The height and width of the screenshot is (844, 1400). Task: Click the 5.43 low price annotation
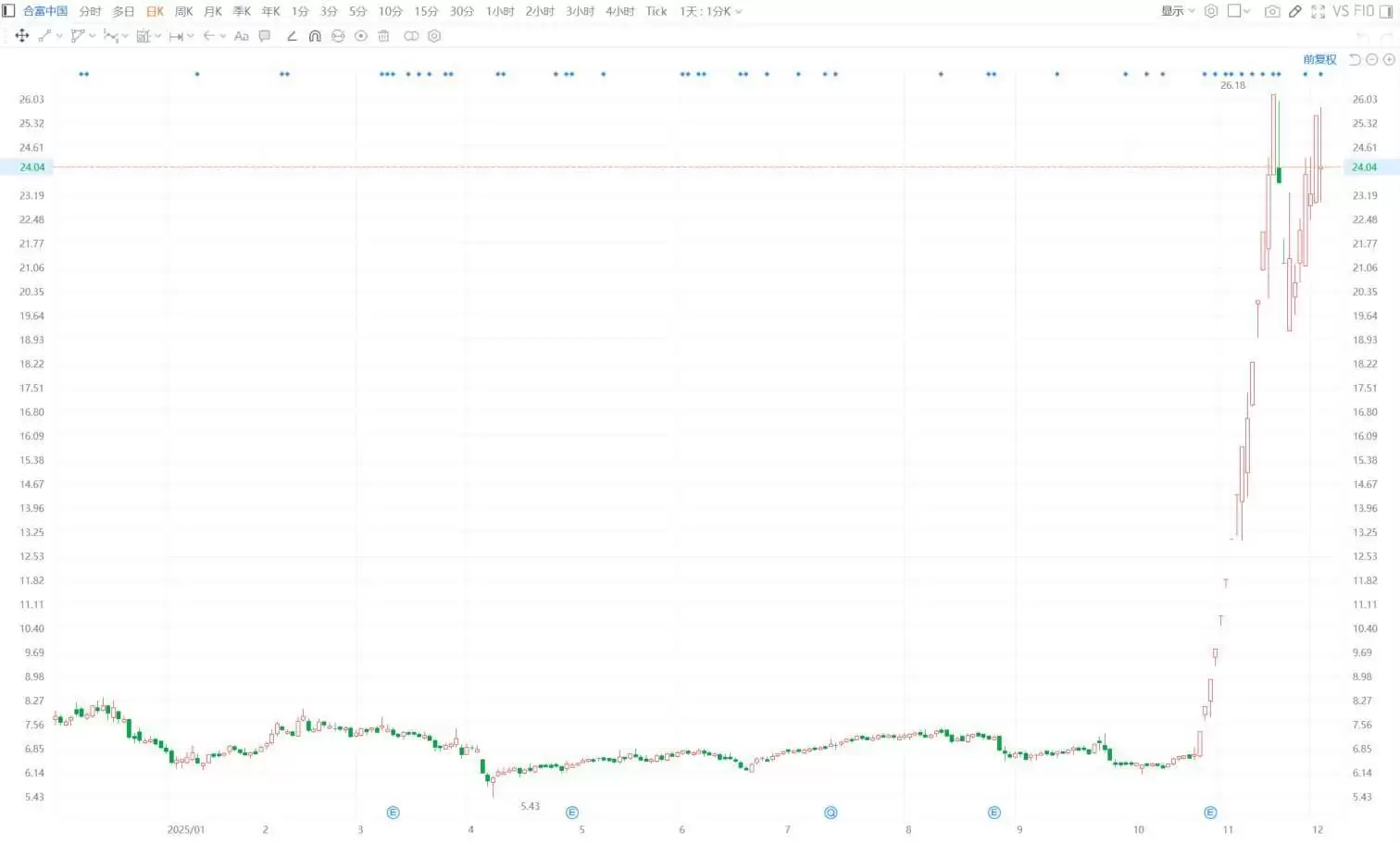click(530, 806)
